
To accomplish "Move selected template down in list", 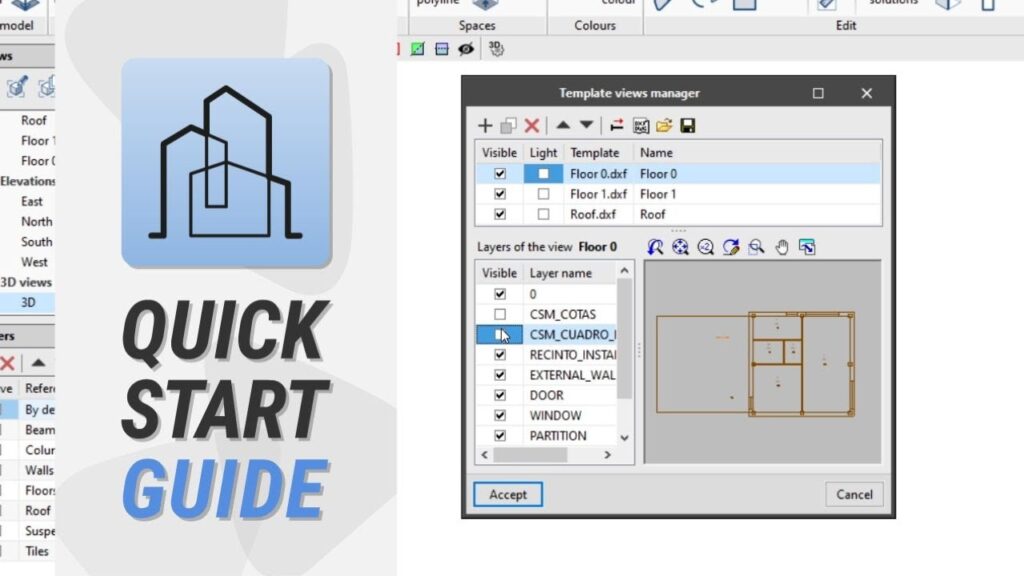I will tap(586, 126).
